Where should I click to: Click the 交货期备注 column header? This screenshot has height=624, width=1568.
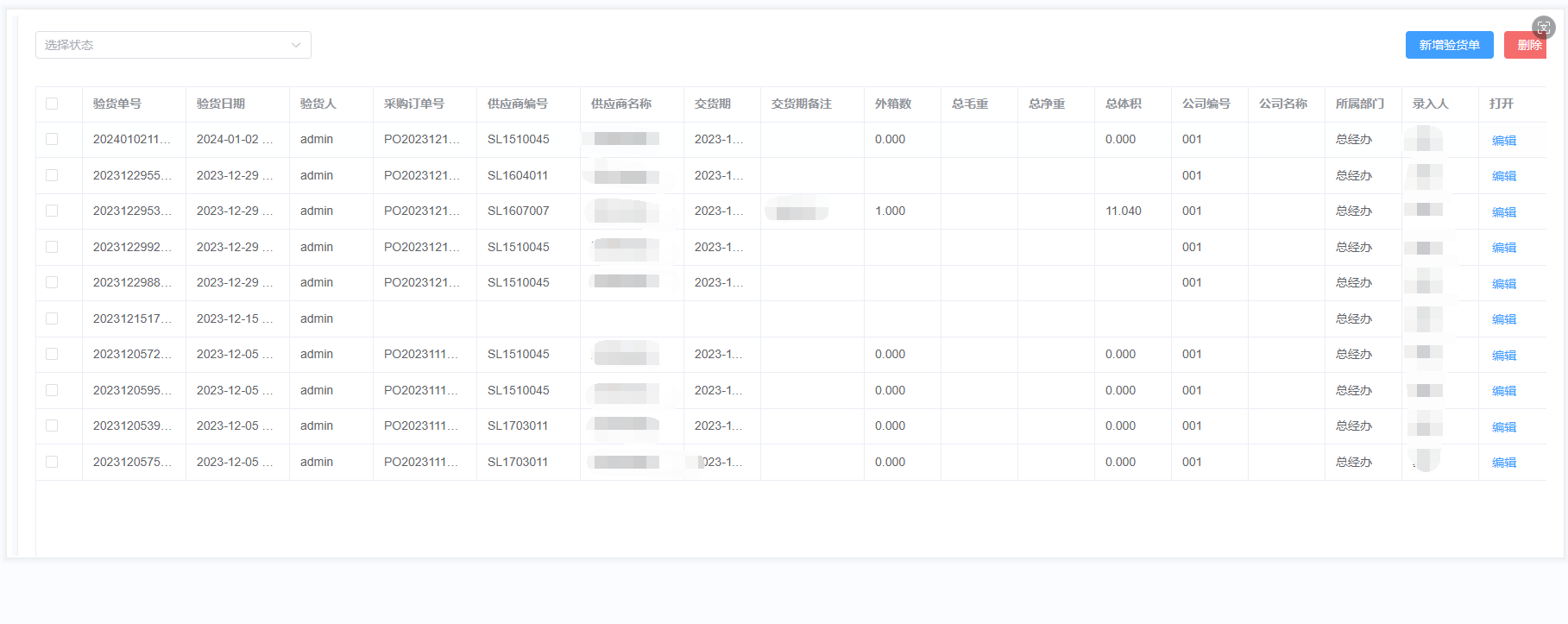coord(802,104)
